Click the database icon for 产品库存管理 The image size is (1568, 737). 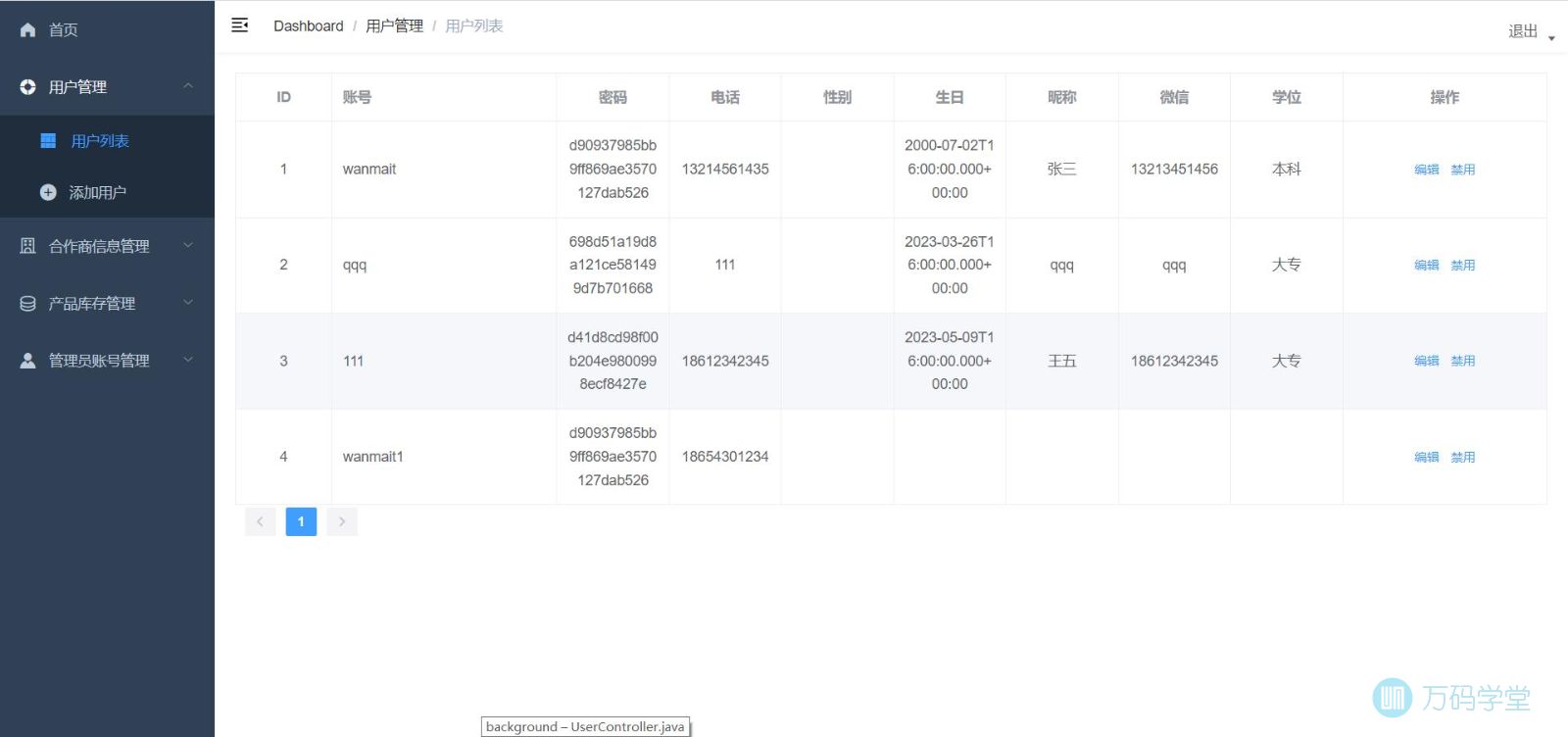(x=27, y=304)
